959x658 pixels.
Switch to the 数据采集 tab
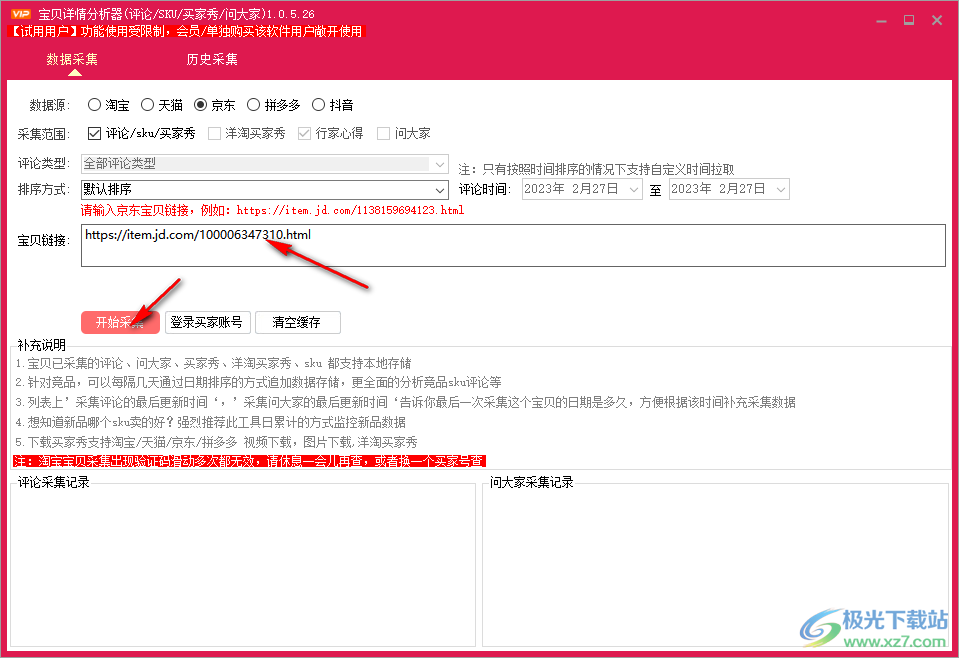coord(72,59)
